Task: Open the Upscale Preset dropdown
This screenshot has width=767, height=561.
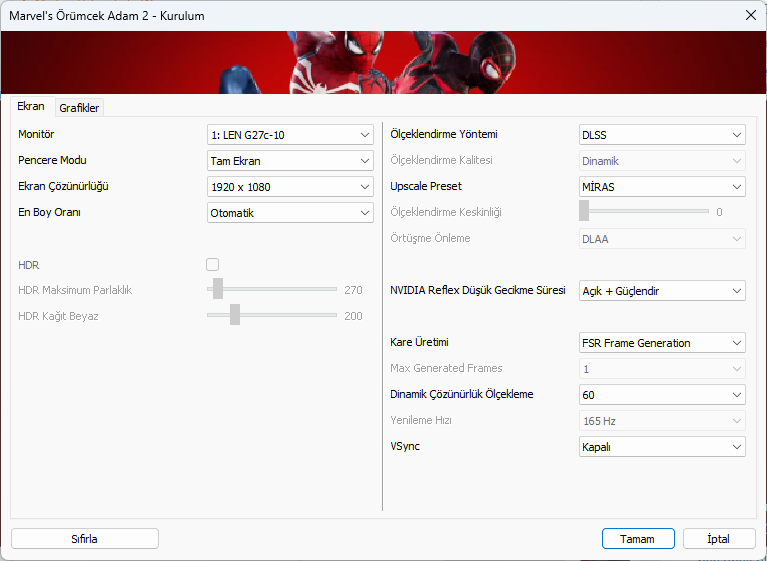Action: [662, 187]
